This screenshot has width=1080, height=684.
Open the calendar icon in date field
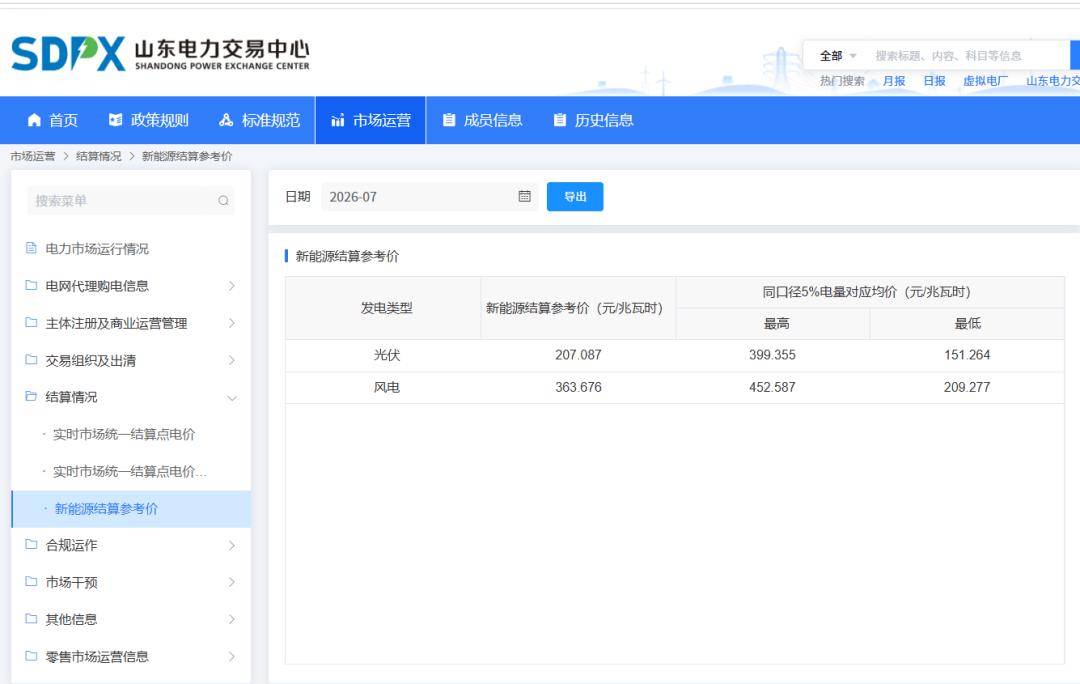pos(524,196)
